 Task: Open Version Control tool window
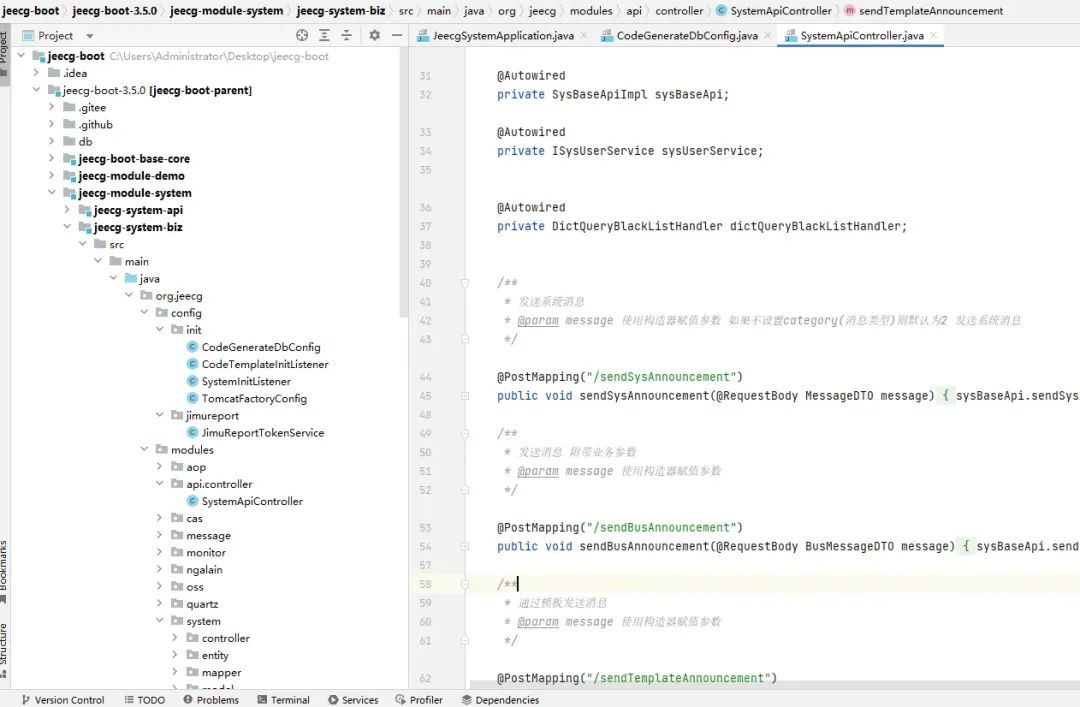coord(63,699)
